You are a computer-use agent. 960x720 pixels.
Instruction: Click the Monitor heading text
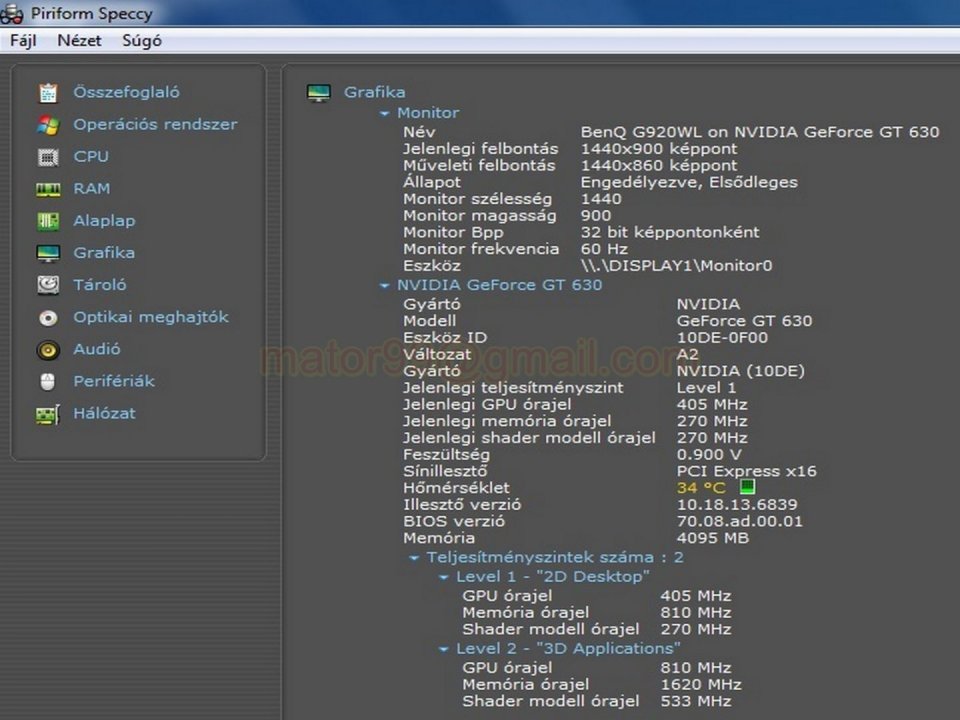(428, 113)
